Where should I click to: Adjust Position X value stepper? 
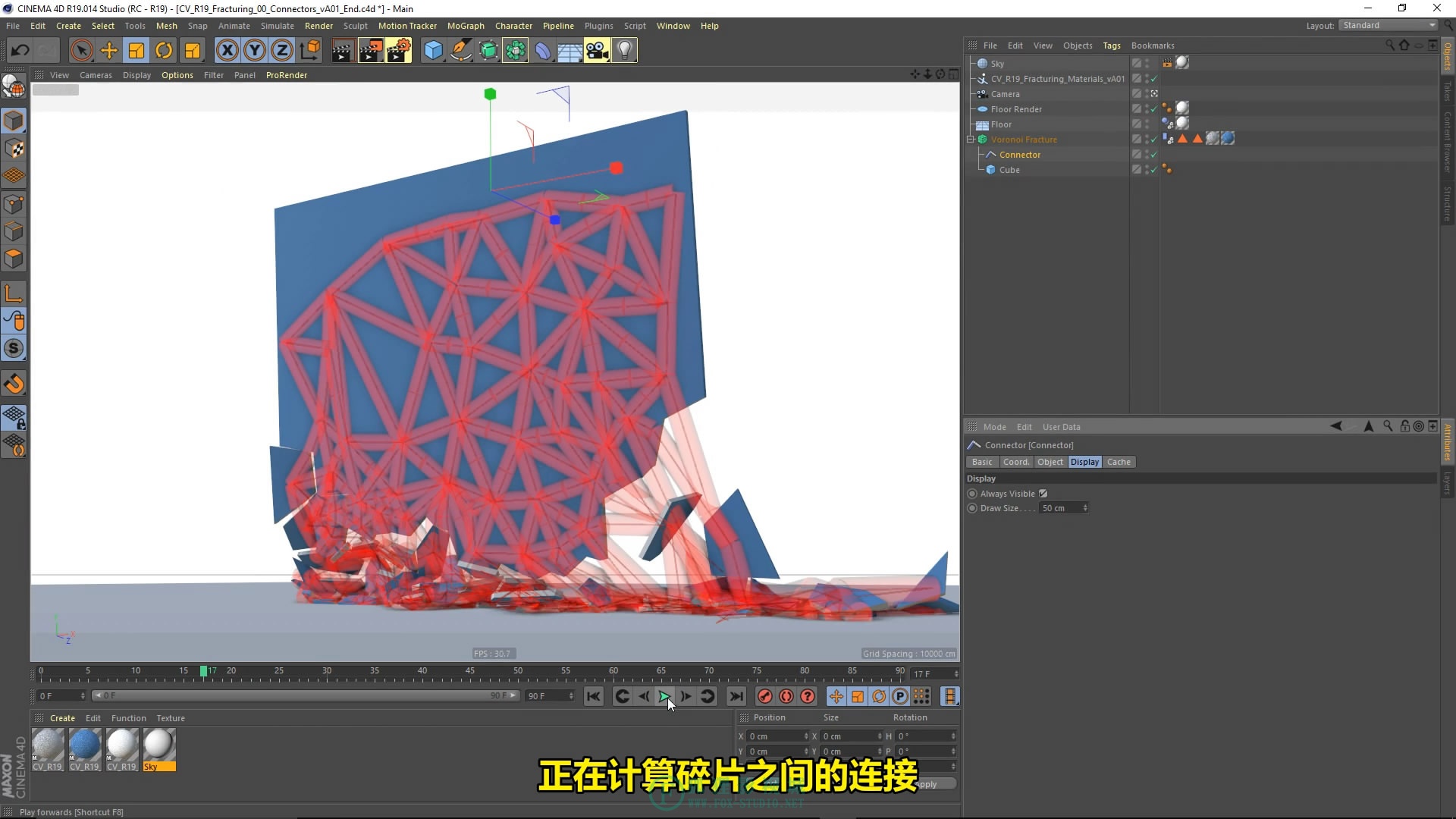(x=806, y=736)
